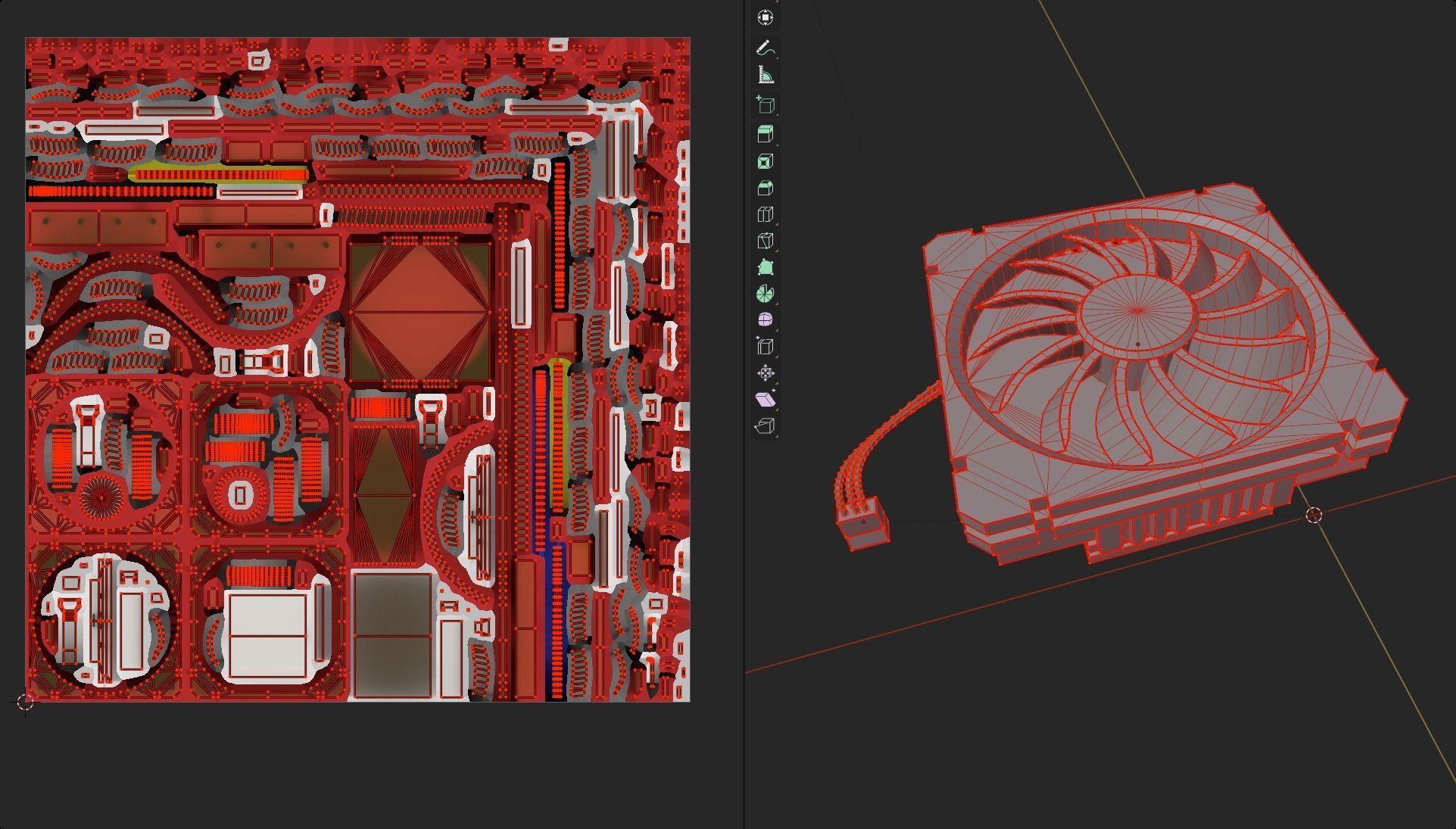Select the Rip Region tool
Screen dimensions: 1456x829
click(765, 425)
